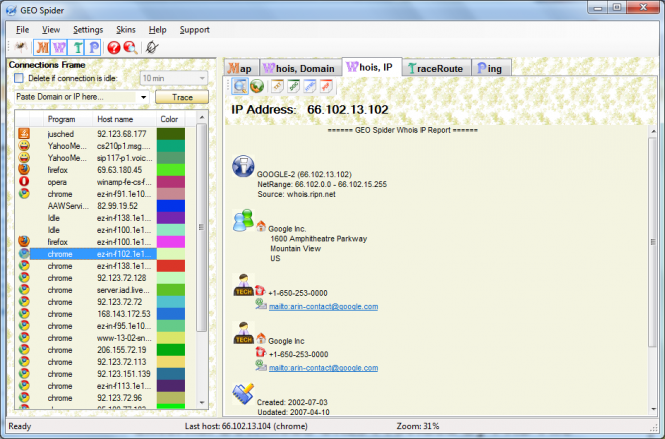This screenshot has height=439, width=665.
Task: Open first mailto:arin-contact@google.com link
Action: pos(323,306)
